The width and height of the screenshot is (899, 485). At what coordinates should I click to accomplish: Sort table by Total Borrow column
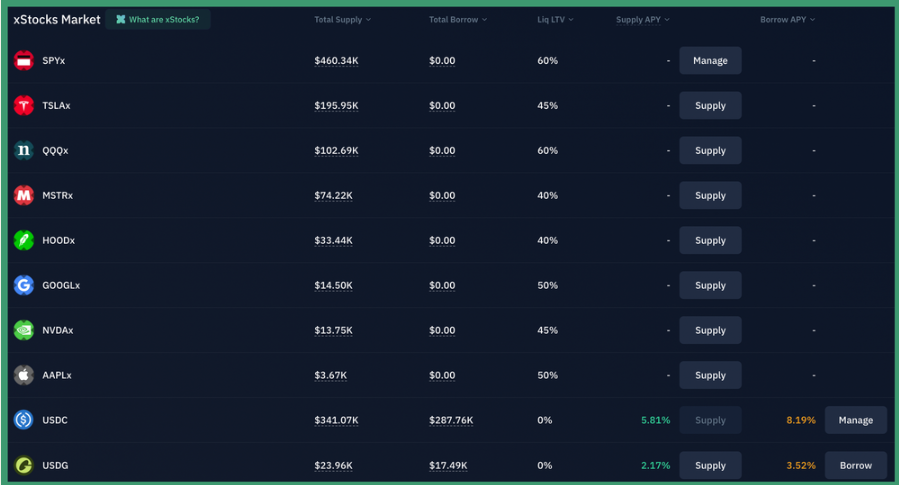point(457,20)
